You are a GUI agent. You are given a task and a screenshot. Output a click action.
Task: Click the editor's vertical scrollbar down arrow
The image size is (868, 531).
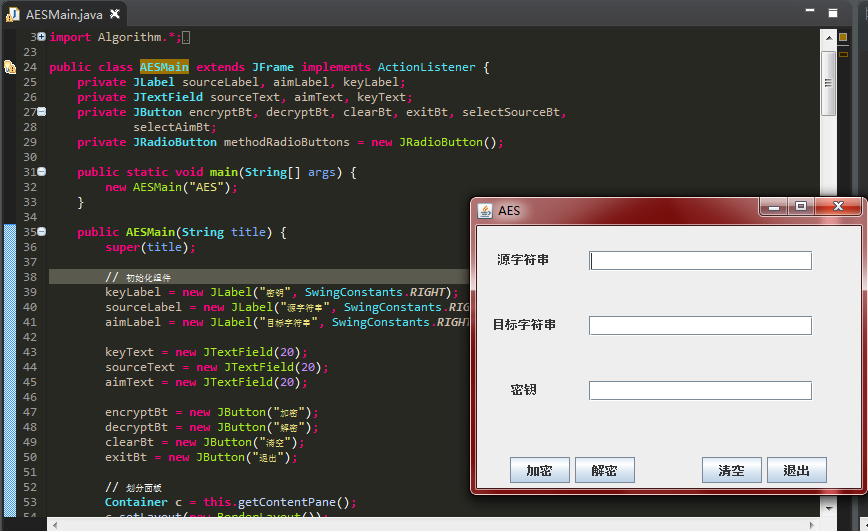click(829, 508)
